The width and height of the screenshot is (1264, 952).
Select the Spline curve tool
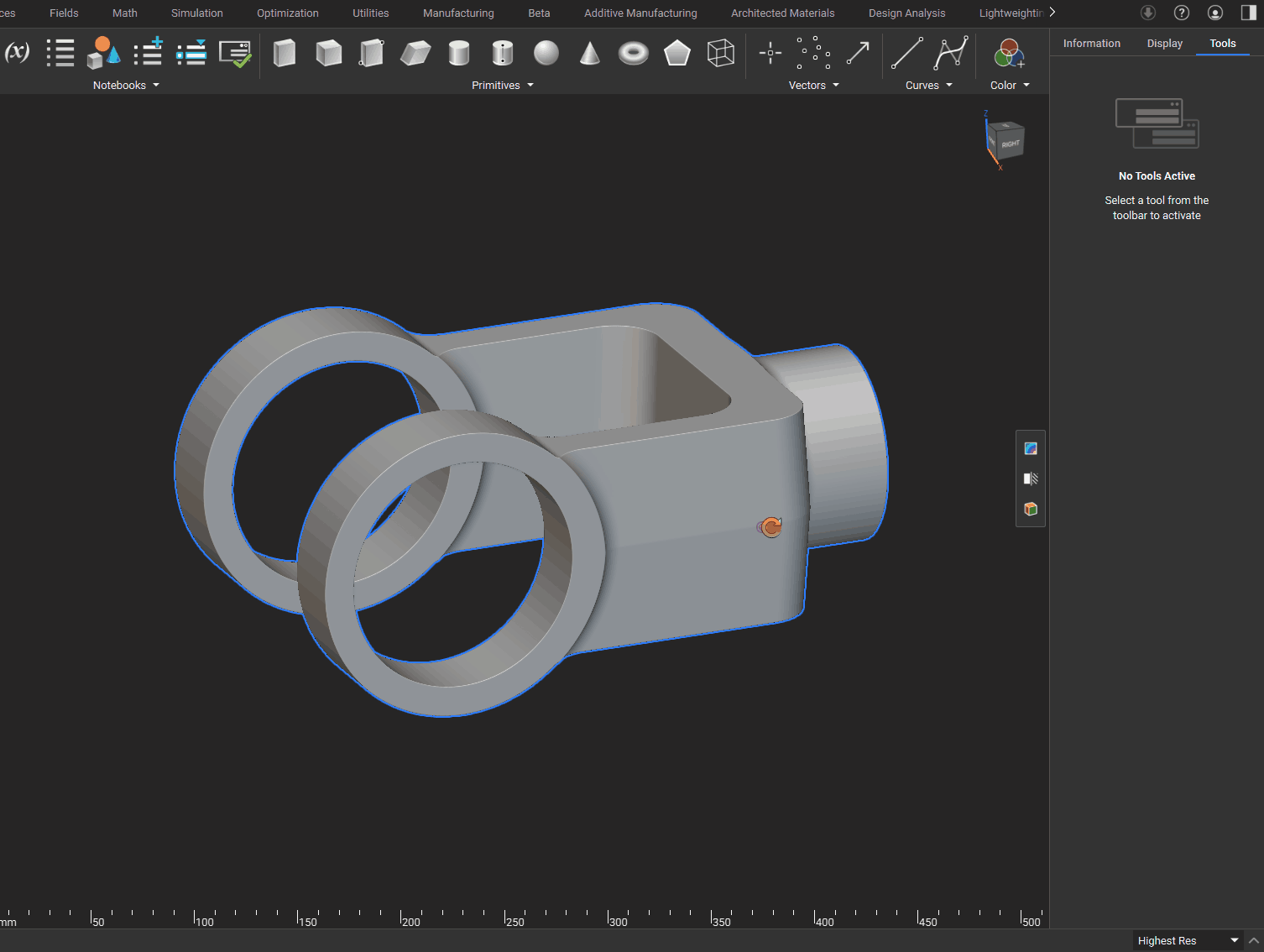(x=951, y=53)
